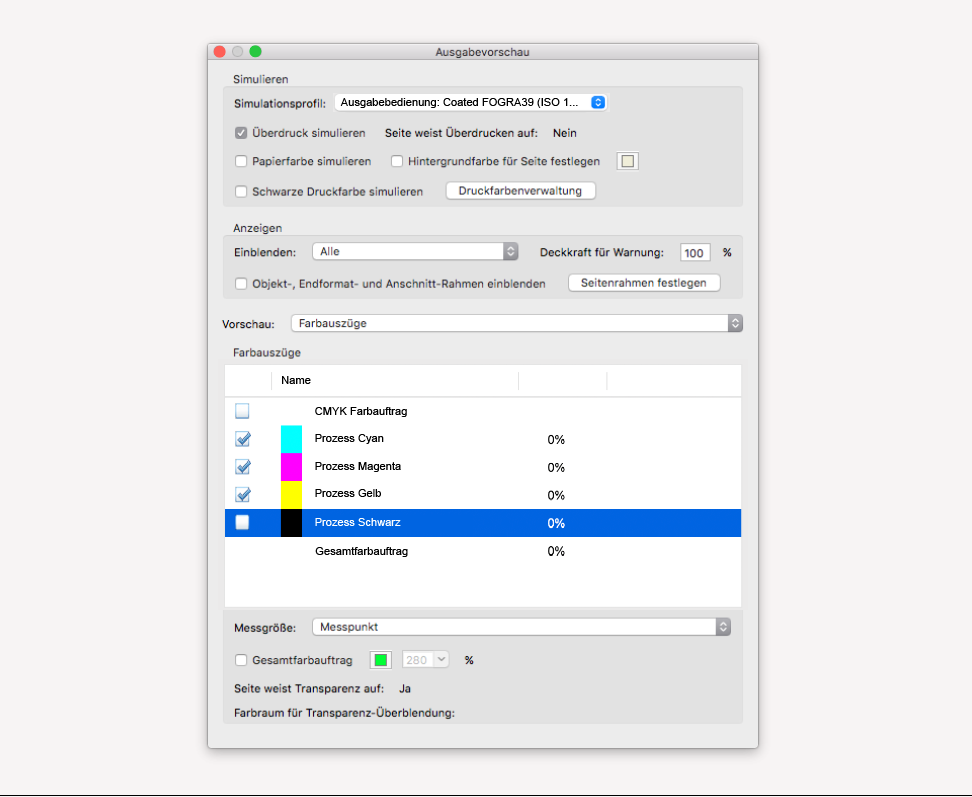Uncheck the Prozess Cyan separation
The height and width of the screenshot is (797, 972).
(242, 439)
